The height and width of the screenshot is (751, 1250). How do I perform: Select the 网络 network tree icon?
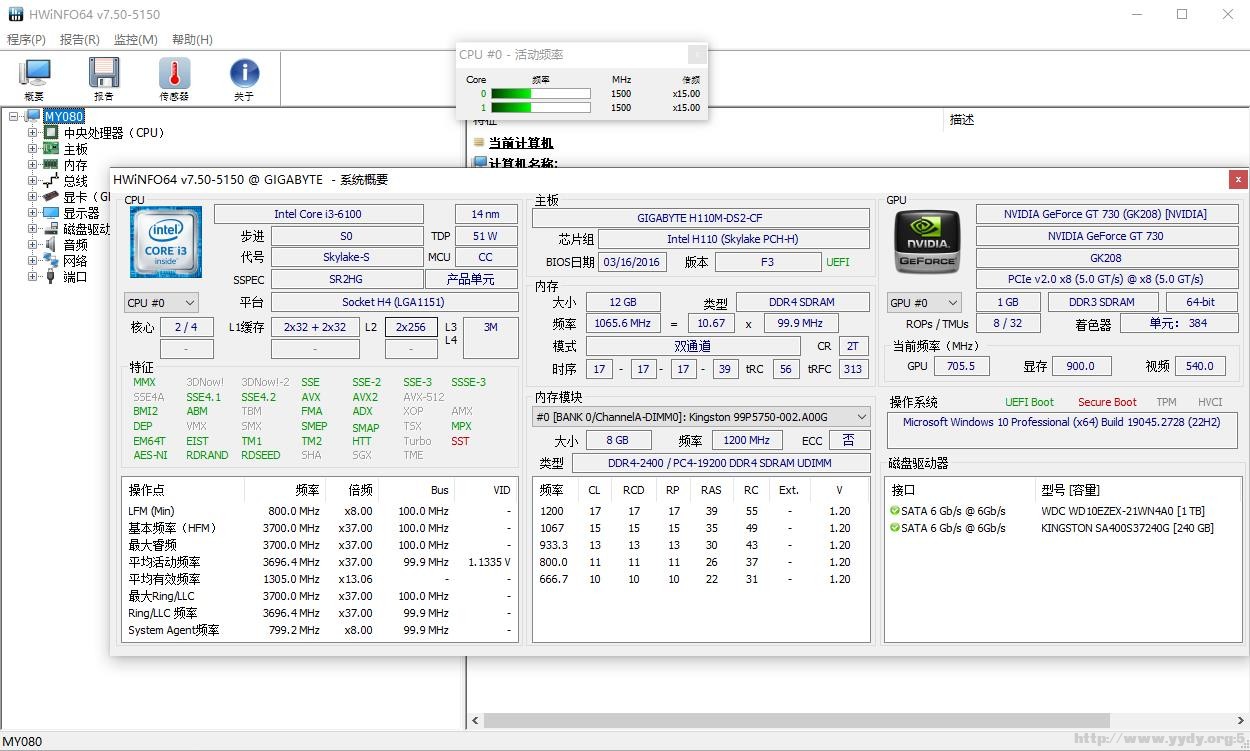[50, 260]
